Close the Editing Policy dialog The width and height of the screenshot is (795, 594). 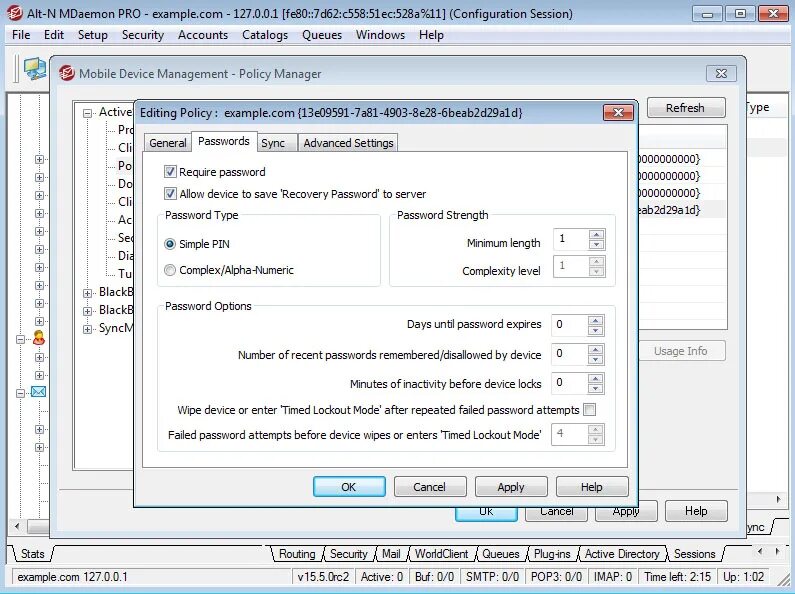pyautogui.click(x=618, y=113)
